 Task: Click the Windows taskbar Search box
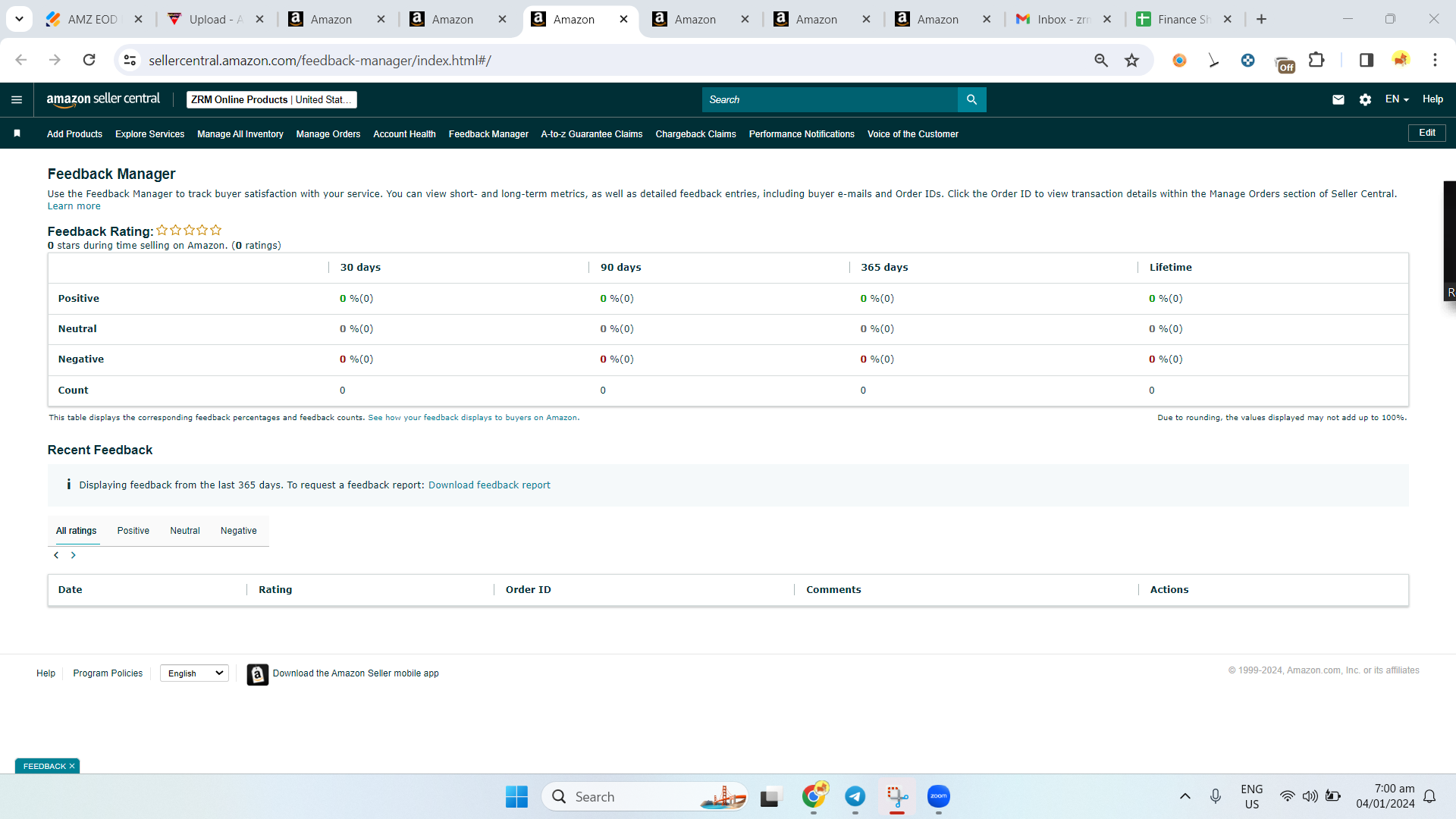[x=645, y=796]
